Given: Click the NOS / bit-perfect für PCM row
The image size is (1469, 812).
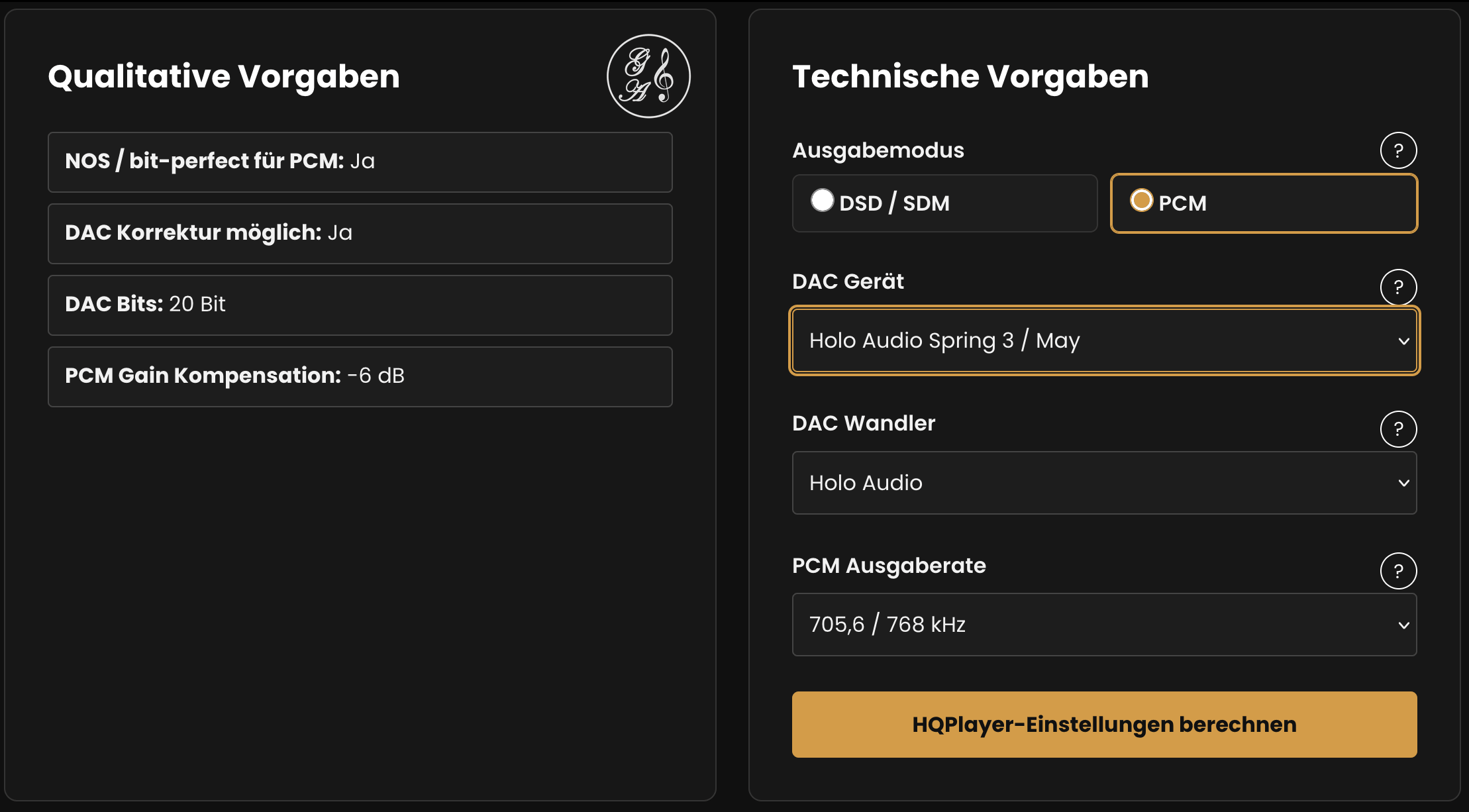Looking at the screenshot, I should click(360, 162).
